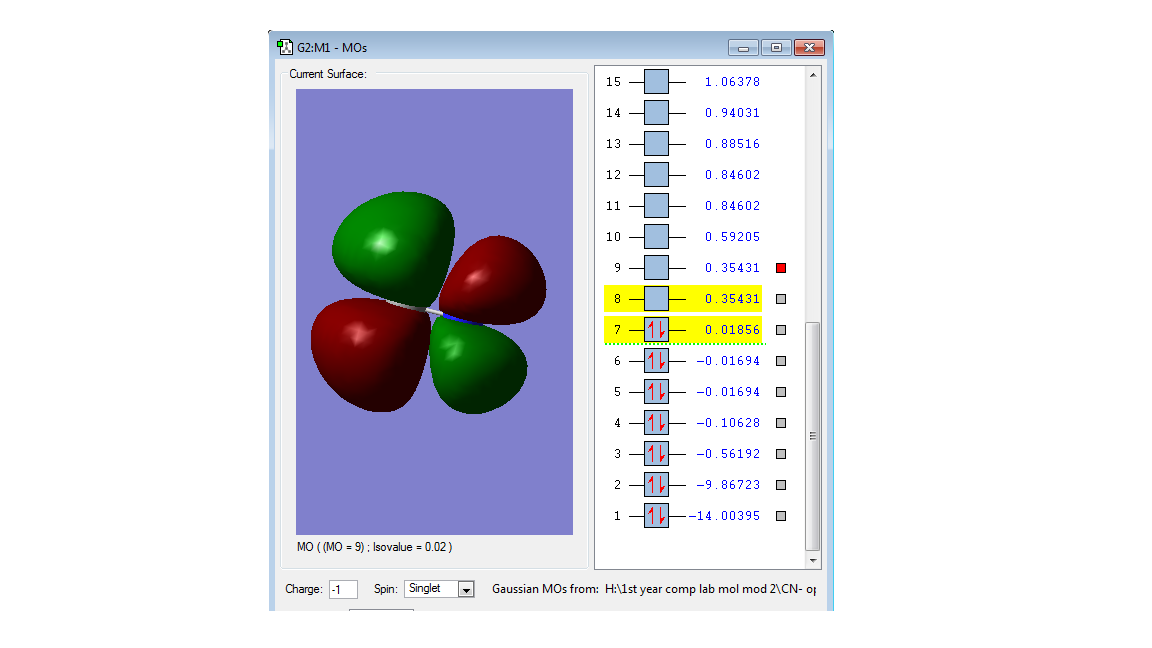
Task: Click energy value -9.86723
Action: tap(728, 485)
